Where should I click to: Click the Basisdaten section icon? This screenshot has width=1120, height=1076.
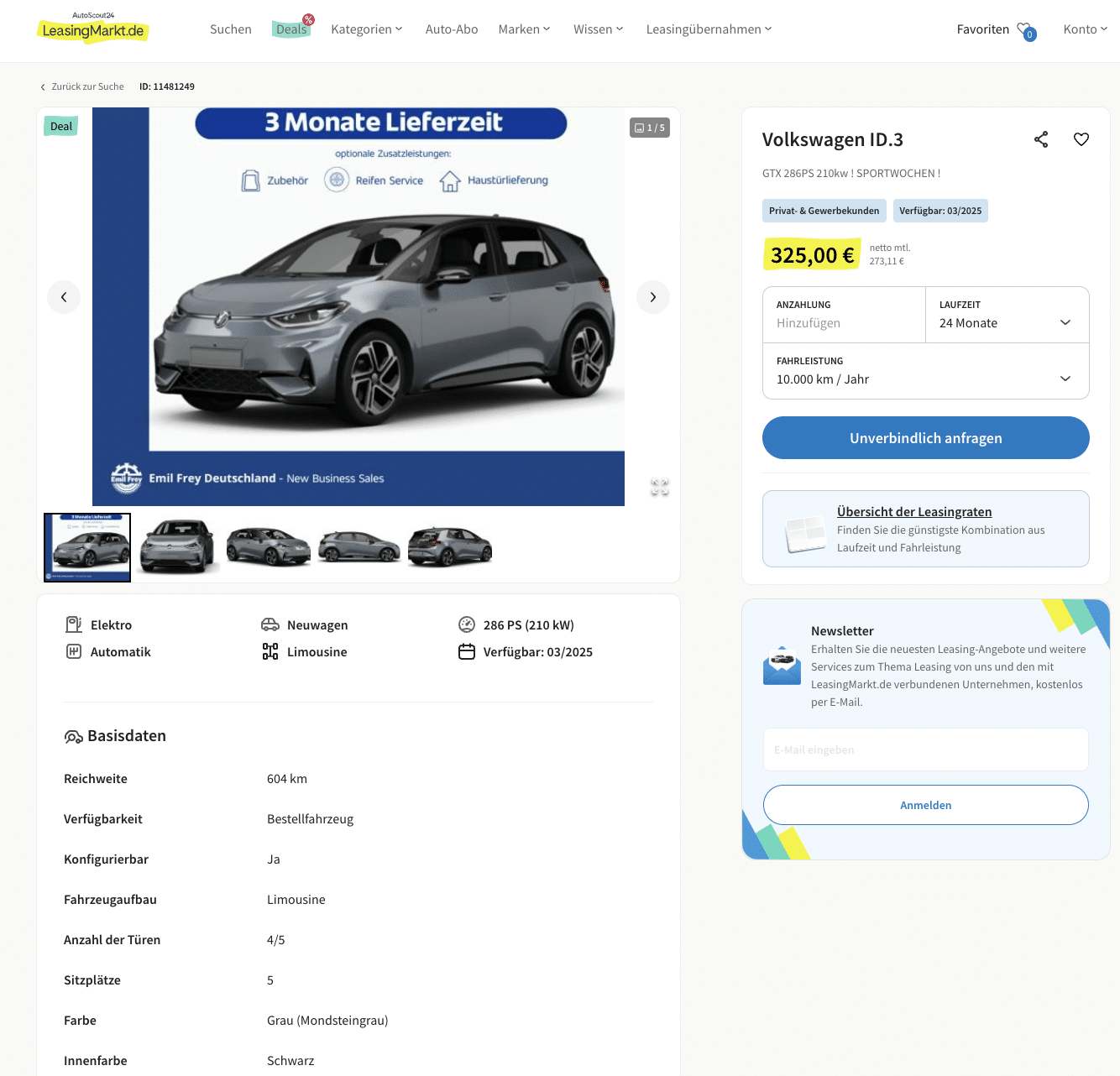pos(74,737)
